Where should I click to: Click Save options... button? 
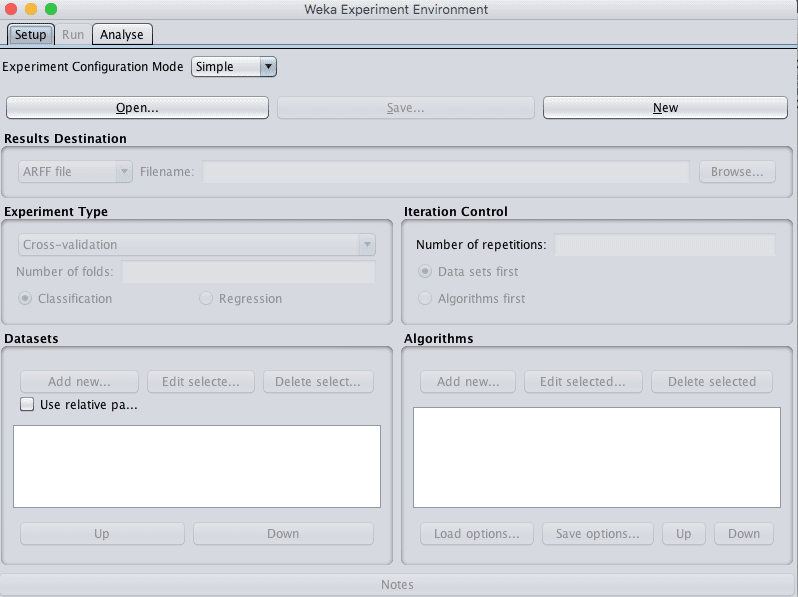pyautogui.click(x=597, y=534)
